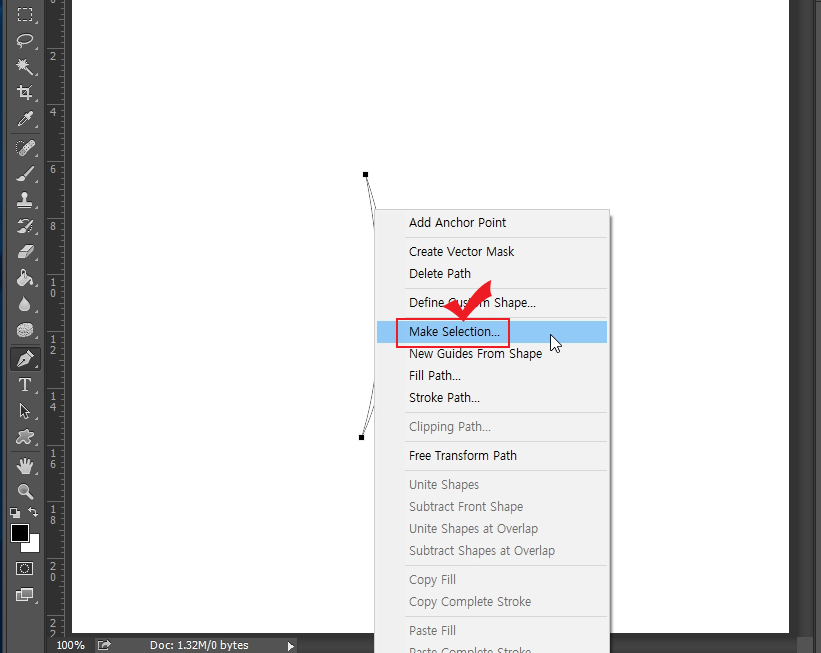The image size is (821, 653).
Task: Select the Custom Shape tool
Action: click(25, 437)
